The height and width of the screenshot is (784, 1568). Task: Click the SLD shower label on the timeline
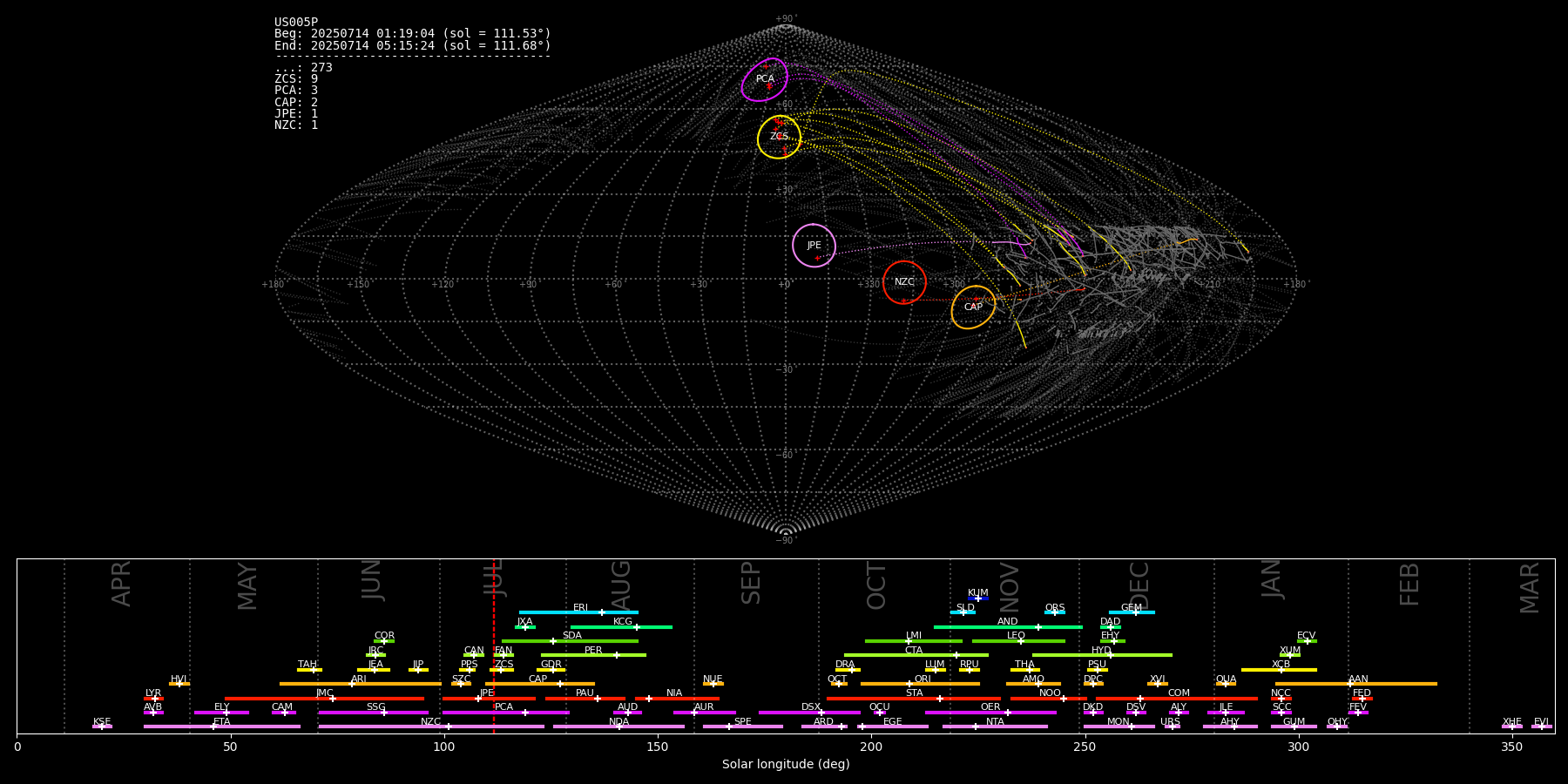[x=965, y=608]
